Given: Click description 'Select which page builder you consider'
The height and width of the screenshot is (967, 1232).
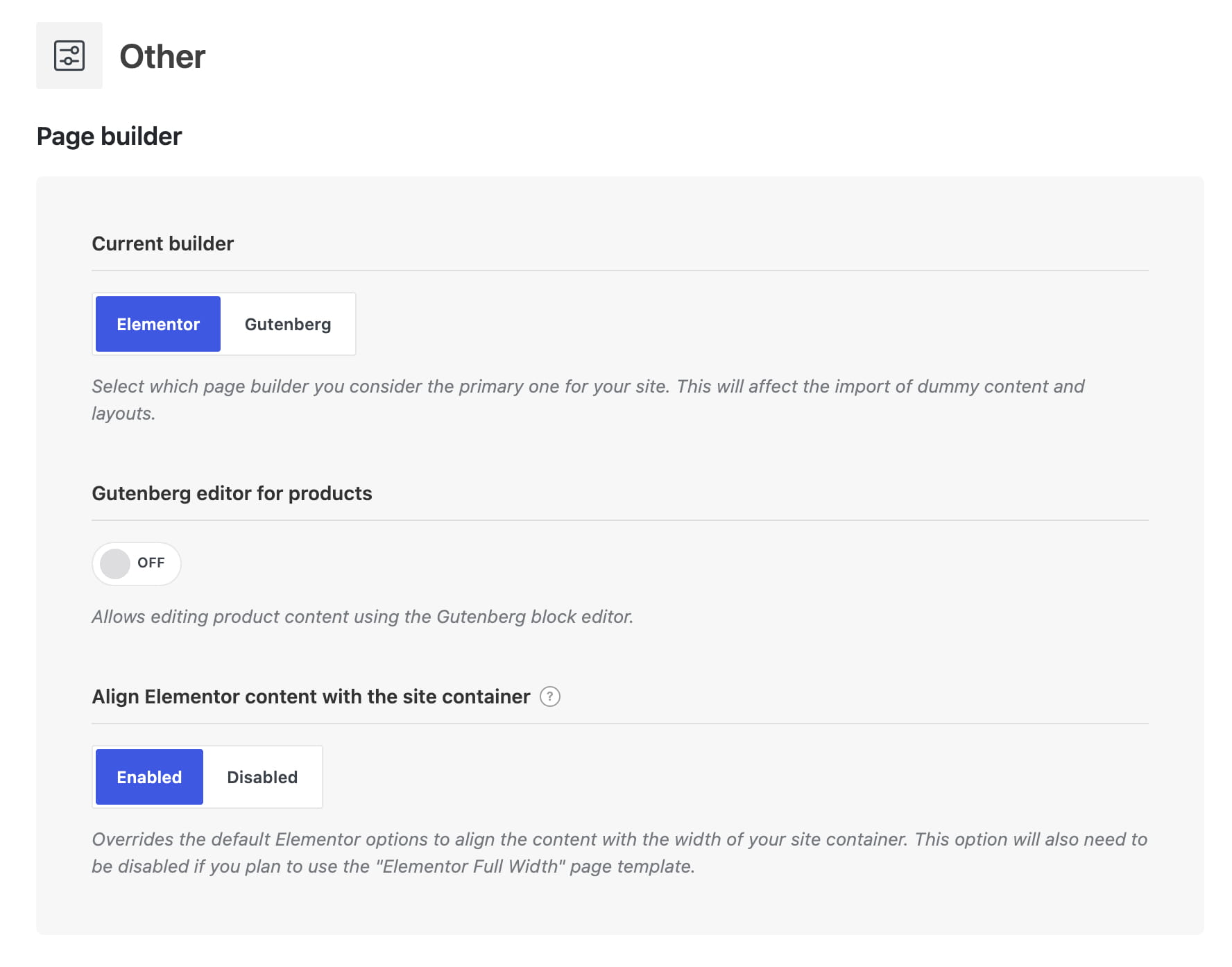Looking at the screenshot, I should [588, 400].
